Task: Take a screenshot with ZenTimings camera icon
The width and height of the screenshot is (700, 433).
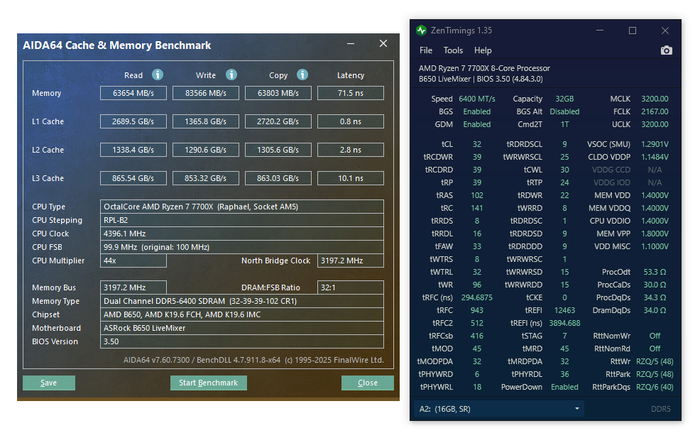Action: pos(666,51)
